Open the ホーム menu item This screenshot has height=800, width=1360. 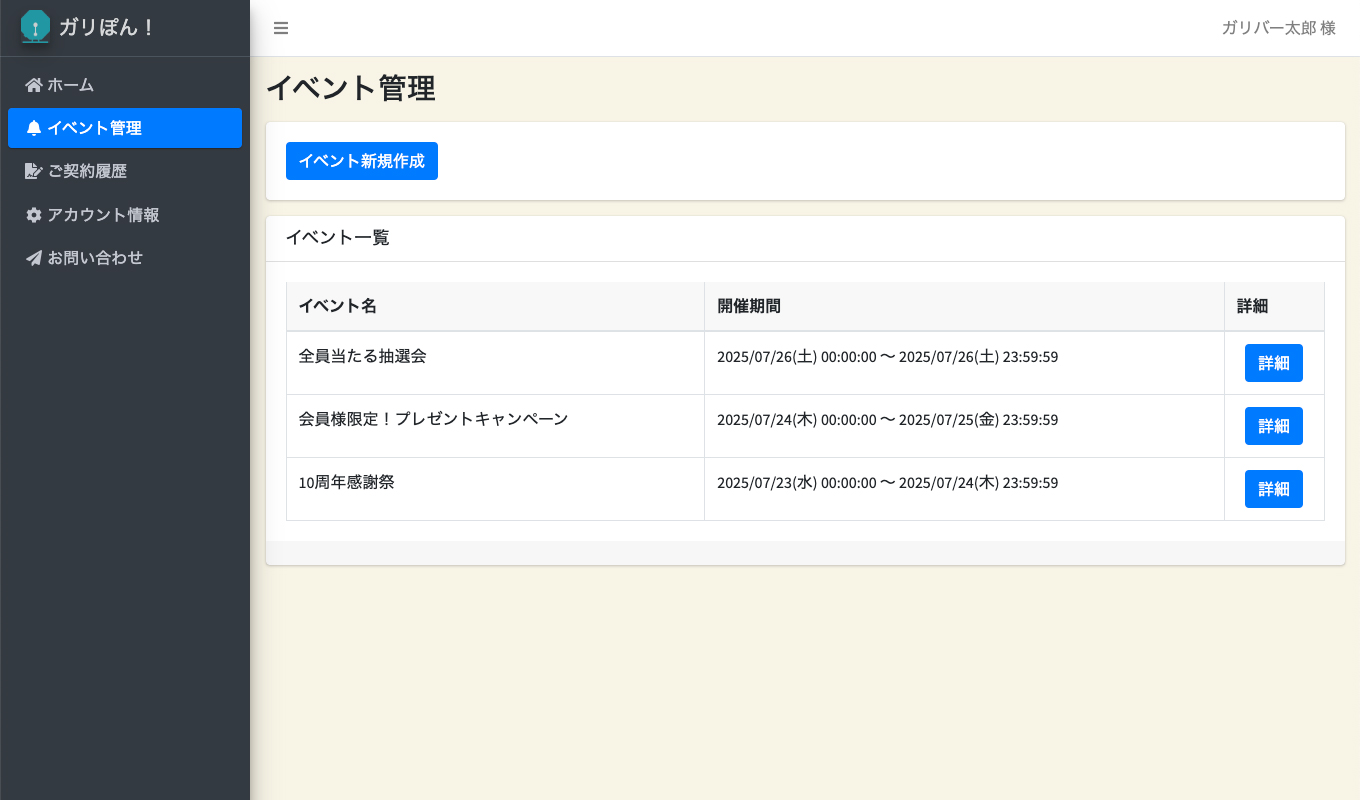tap(70, 85)
